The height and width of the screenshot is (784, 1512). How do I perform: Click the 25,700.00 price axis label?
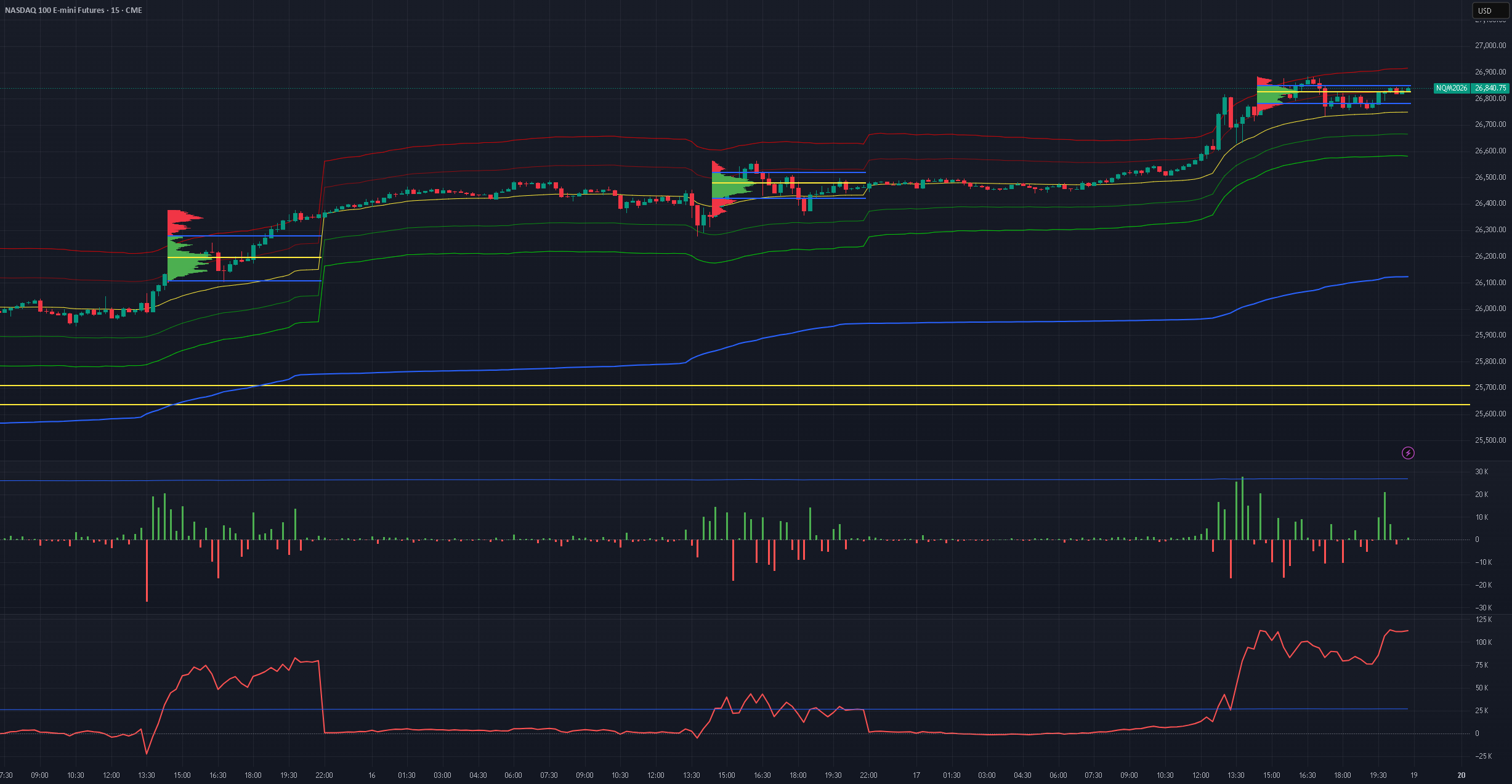pyautogui.click(x=1490, y=387)
